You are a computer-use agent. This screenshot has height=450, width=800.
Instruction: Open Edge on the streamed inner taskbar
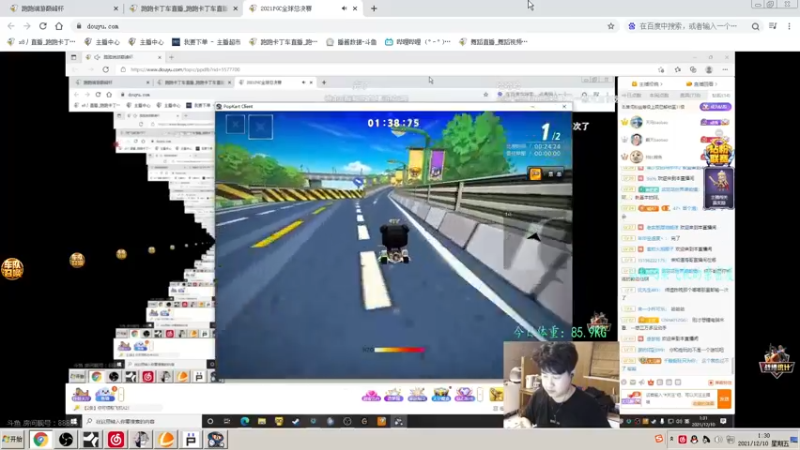tap(245, 421)
